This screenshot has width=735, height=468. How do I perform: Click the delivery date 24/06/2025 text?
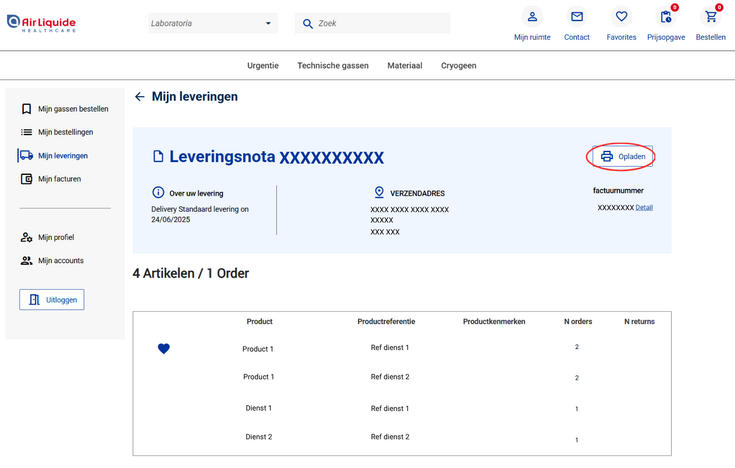[x=171, y=219]
